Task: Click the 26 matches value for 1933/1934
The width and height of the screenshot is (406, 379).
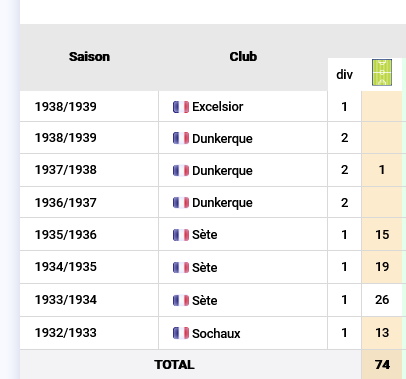Action: [382, 300]
